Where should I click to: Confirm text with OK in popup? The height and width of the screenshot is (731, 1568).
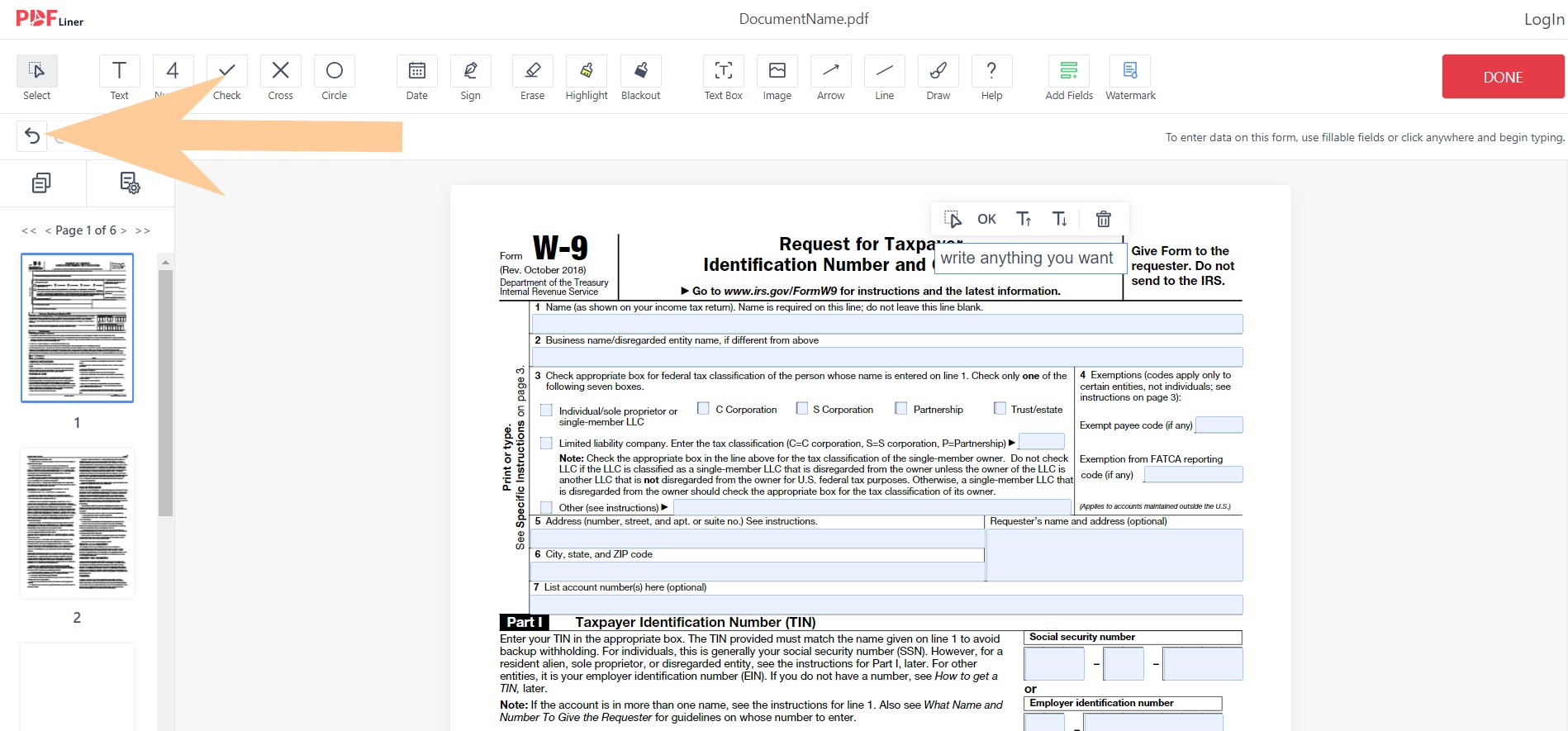tap(987, 219)
